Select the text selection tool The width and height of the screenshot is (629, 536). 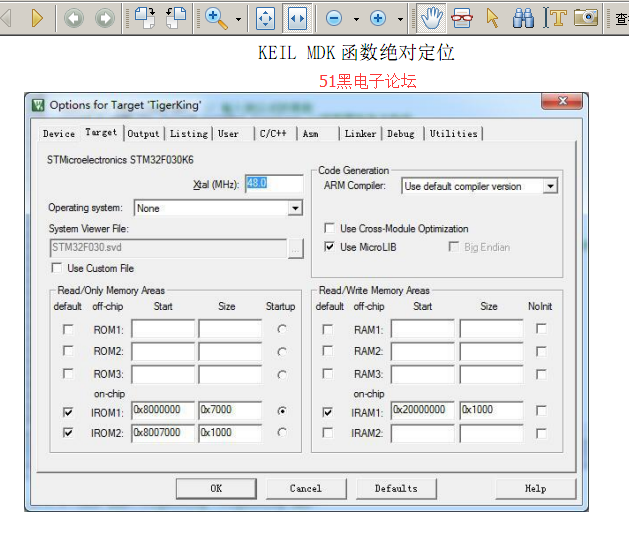555,18
